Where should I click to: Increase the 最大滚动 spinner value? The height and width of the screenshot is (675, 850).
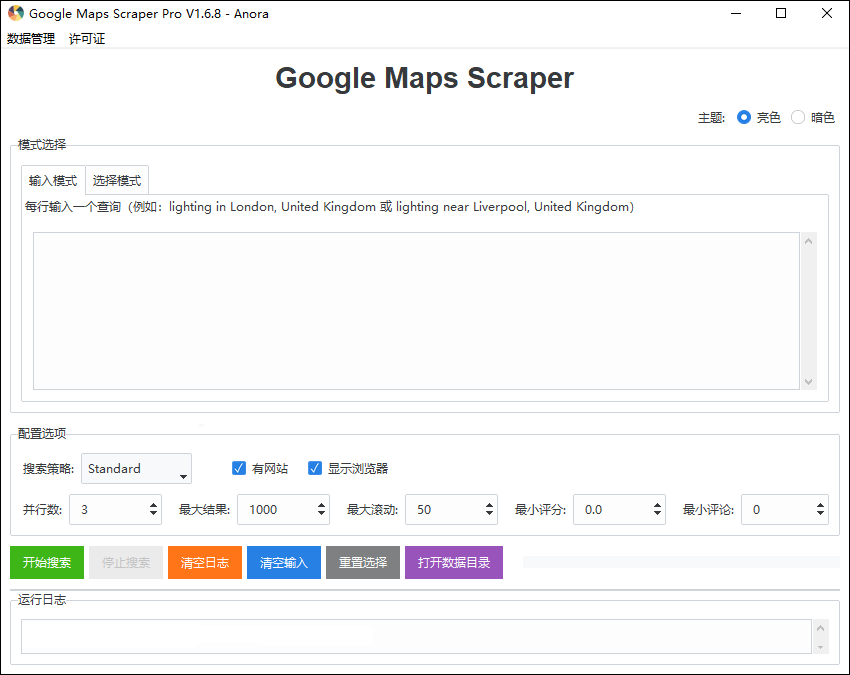490,505
